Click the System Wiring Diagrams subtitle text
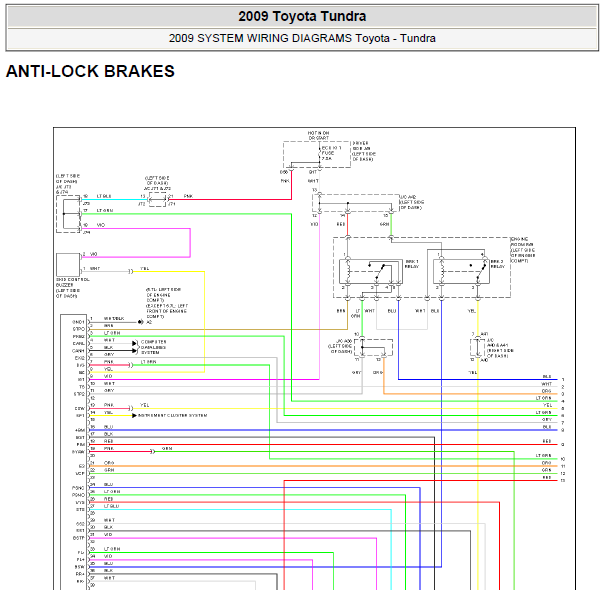Image resolution: width=602 pixels, height=590 pixels. coord(302,38)
